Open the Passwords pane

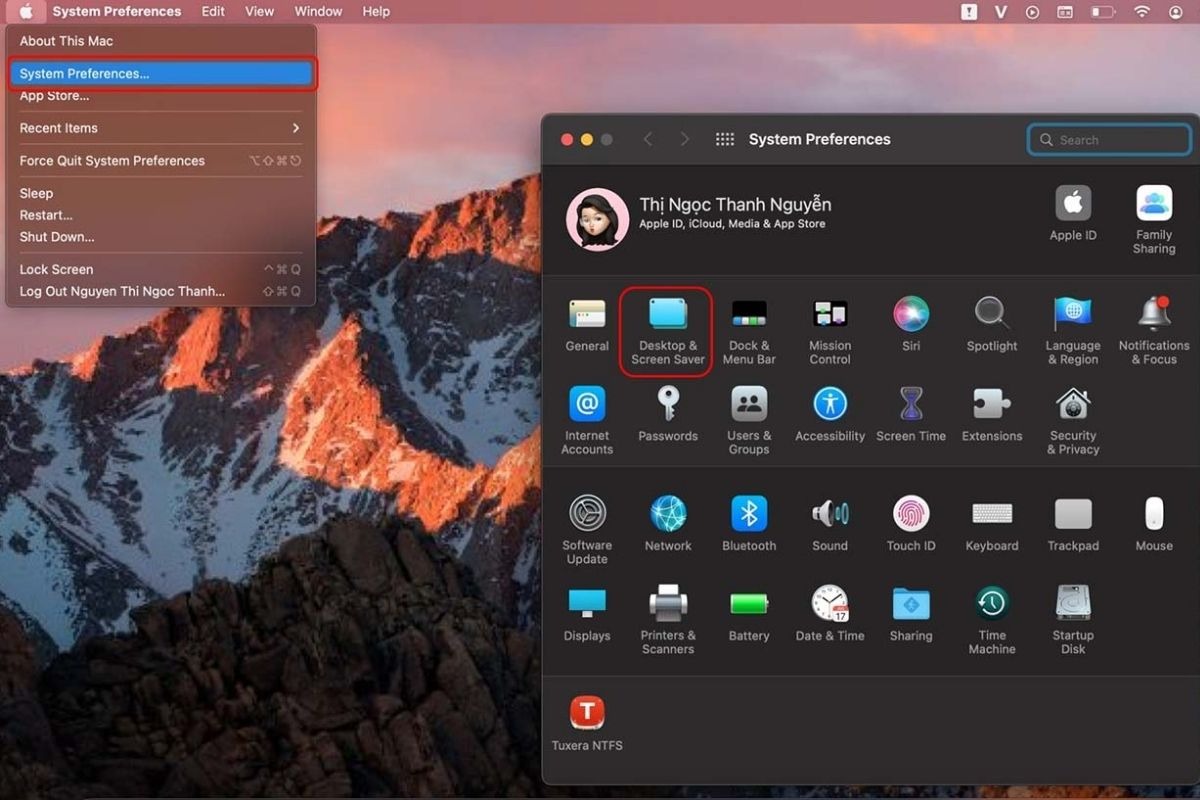668,415
